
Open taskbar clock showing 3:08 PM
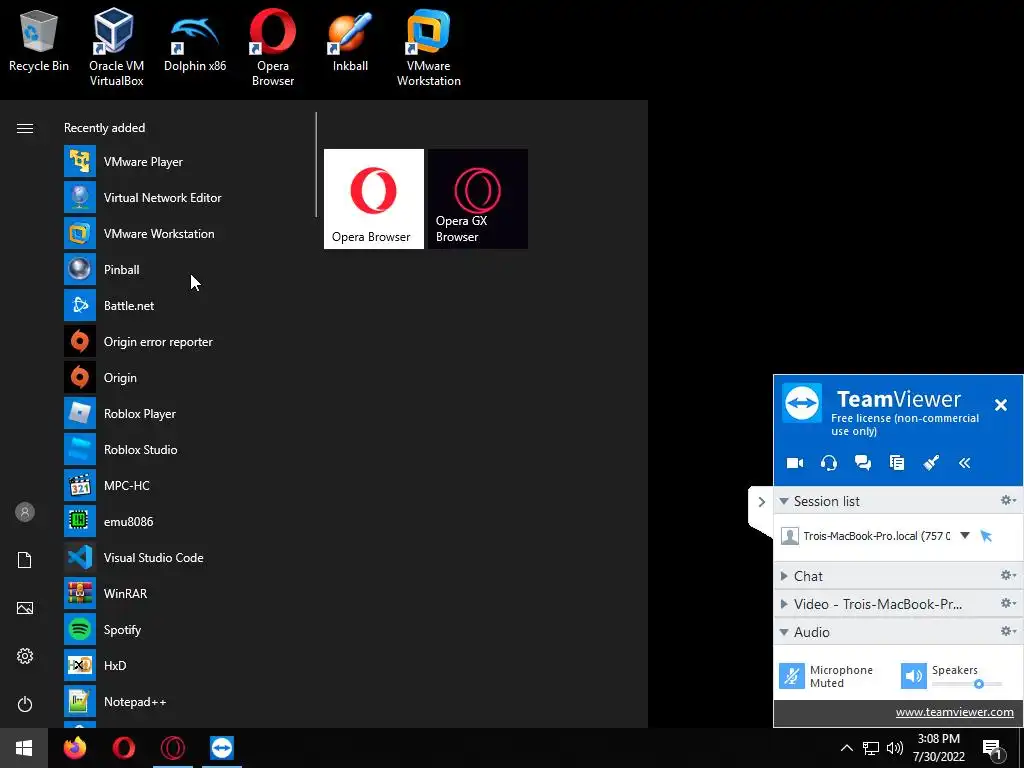[938, 748]
